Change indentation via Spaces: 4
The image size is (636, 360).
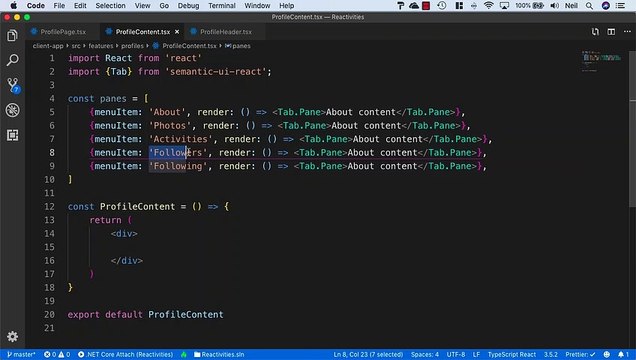(x=425, y=354)
